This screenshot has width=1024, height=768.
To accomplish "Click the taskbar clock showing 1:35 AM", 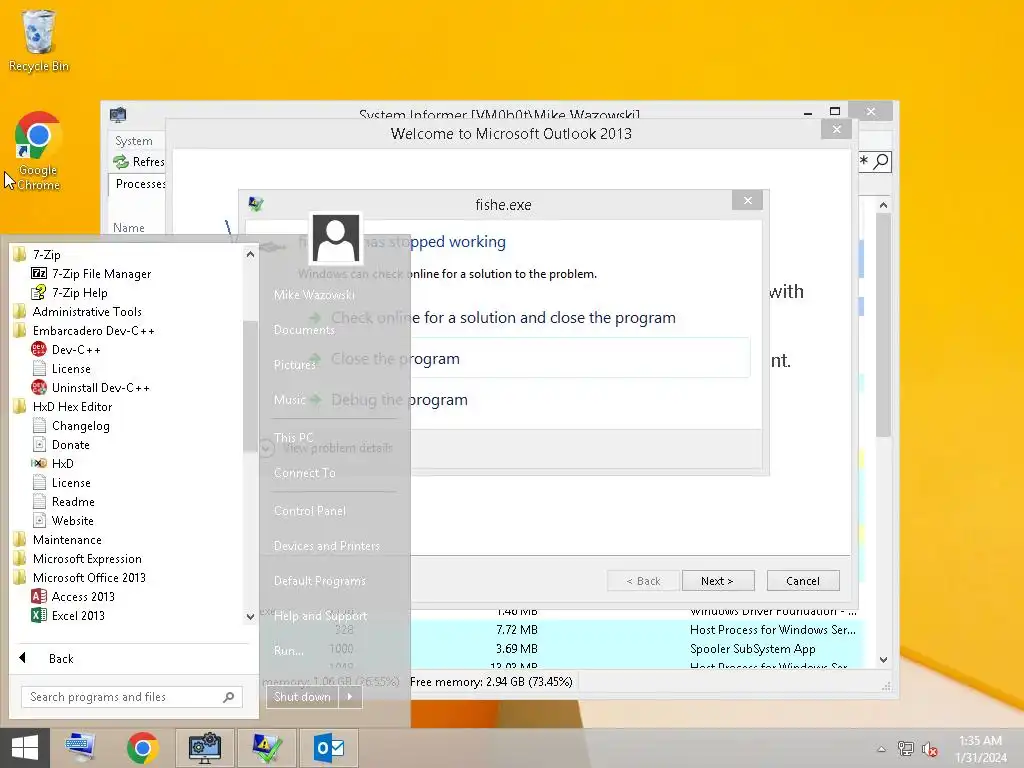I will [981, 749].
